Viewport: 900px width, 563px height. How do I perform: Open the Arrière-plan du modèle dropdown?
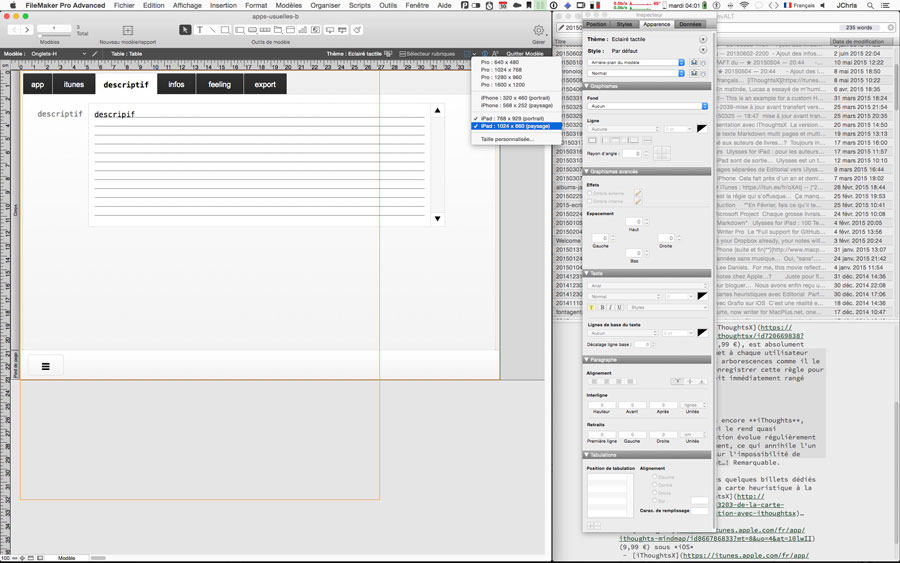tap(636, 63)
